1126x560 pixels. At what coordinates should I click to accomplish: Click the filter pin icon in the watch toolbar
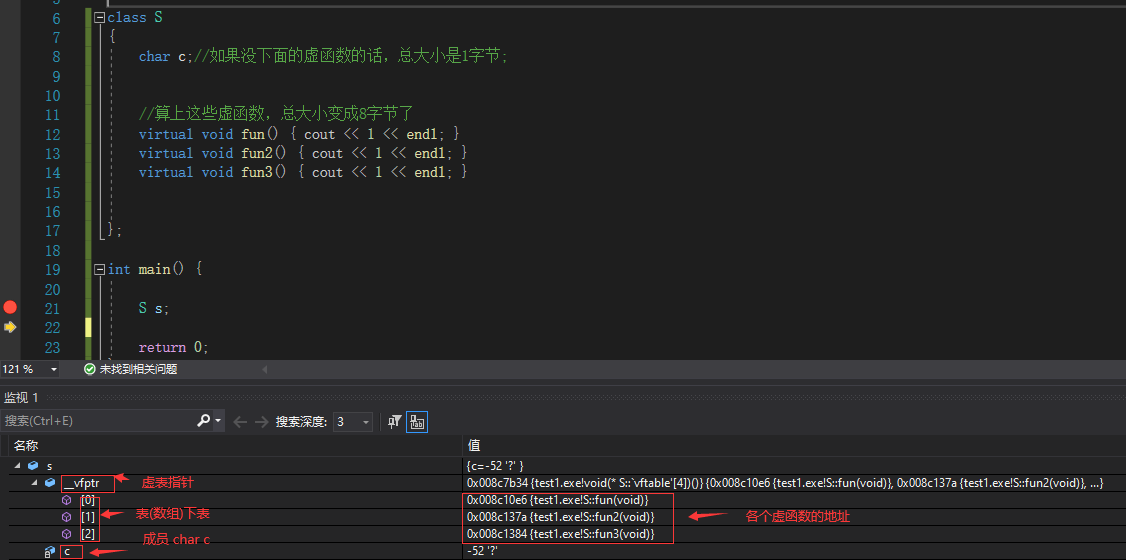(x=394, y=422)
